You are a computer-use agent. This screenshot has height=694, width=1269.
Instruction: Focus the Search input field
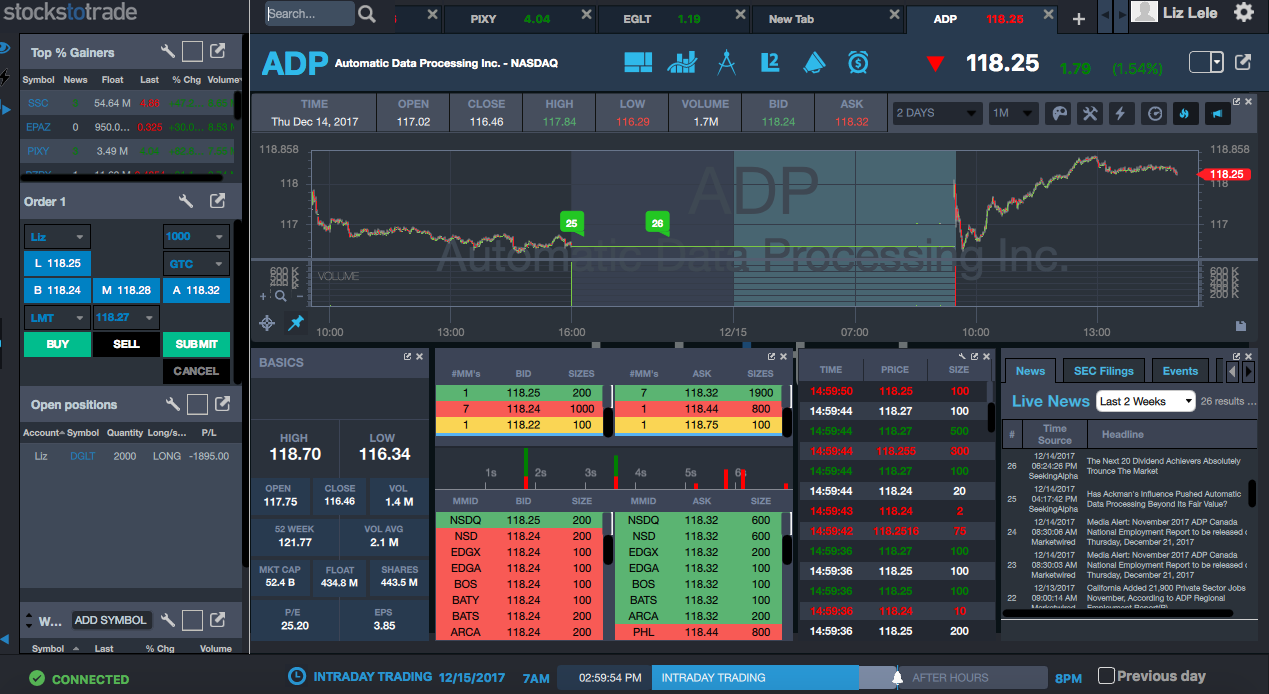[x=309, y=14]
